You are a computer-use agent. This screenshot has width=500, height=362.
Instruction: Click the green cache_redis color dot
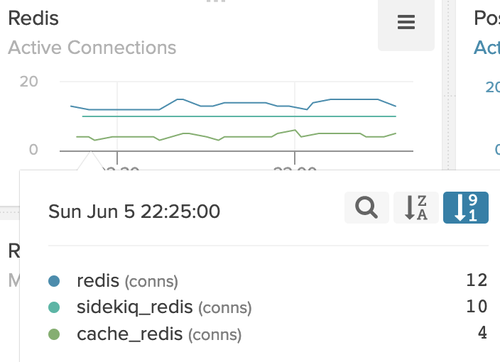pyautogui.click(x=54, y=334)
